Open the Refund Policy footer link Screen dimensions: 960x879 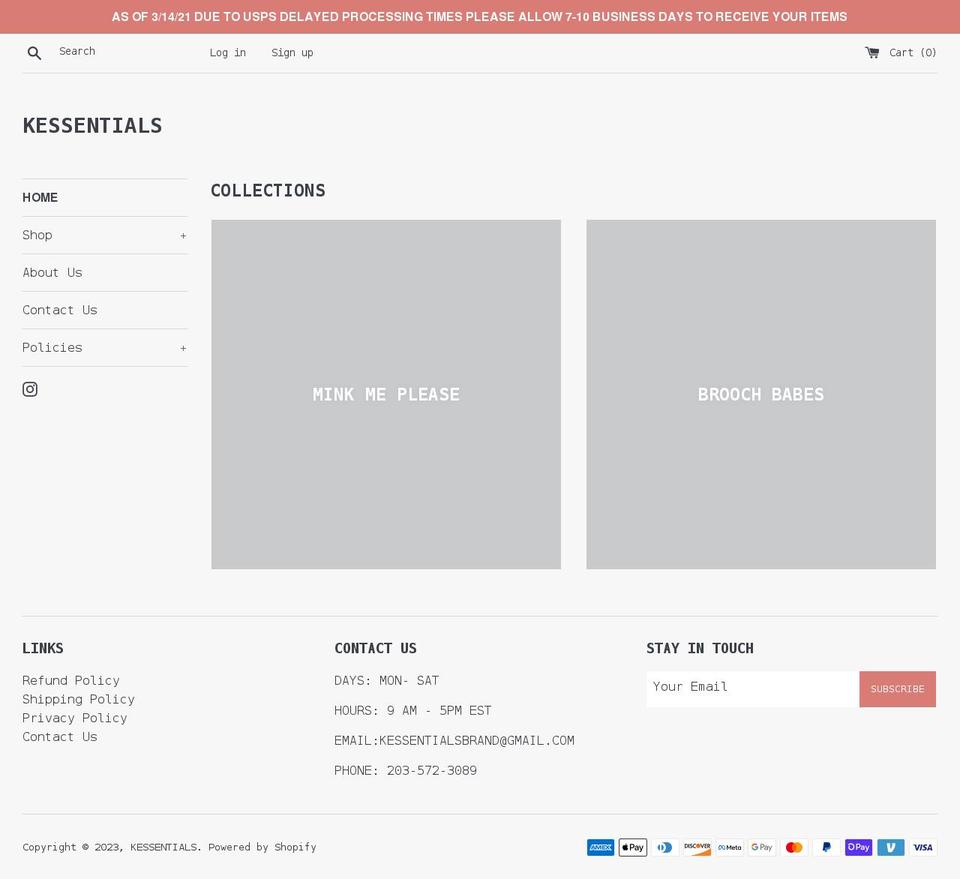[71, 680]
